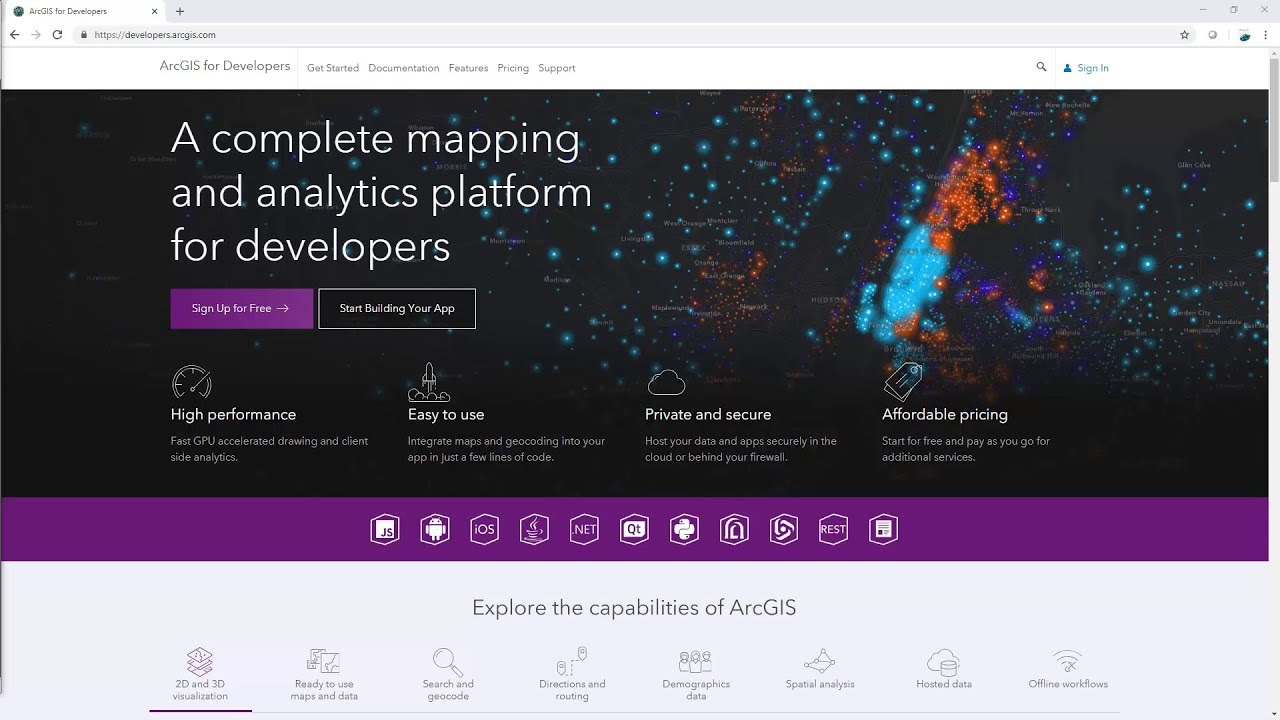Click the High performance heading
This screenshot has height=720, width=1280.
pyautogui.click(x=233, y=414)
